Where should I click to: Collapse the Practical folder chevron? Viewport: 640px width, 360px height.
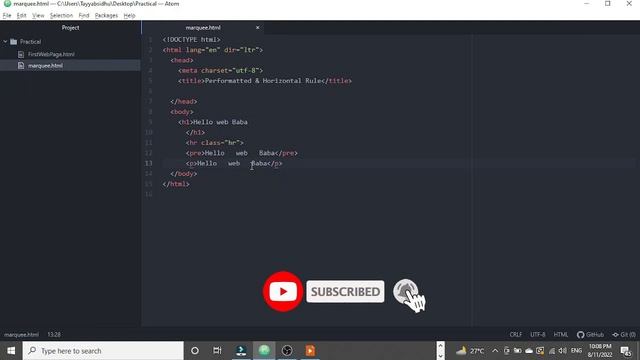click(5, 42)
